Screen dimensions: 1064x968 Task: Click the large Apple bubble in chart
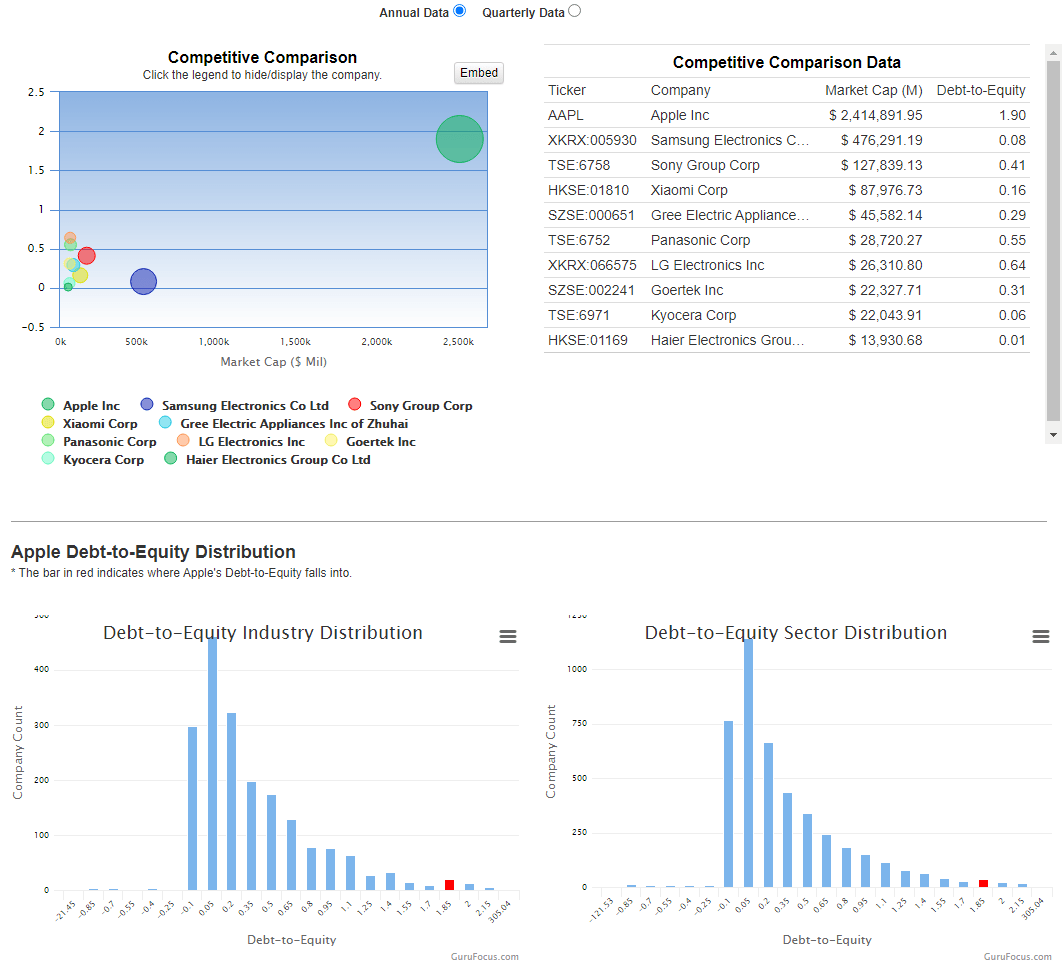(x=460, y=139)
